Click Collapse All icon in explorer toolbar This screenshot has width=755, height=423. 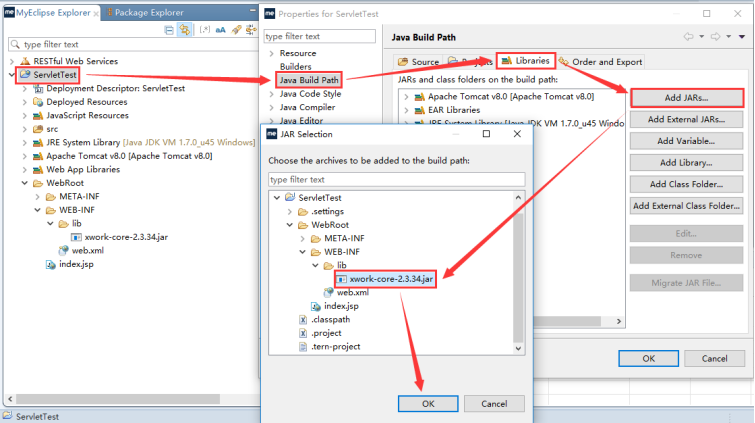(x=167, y=30)
